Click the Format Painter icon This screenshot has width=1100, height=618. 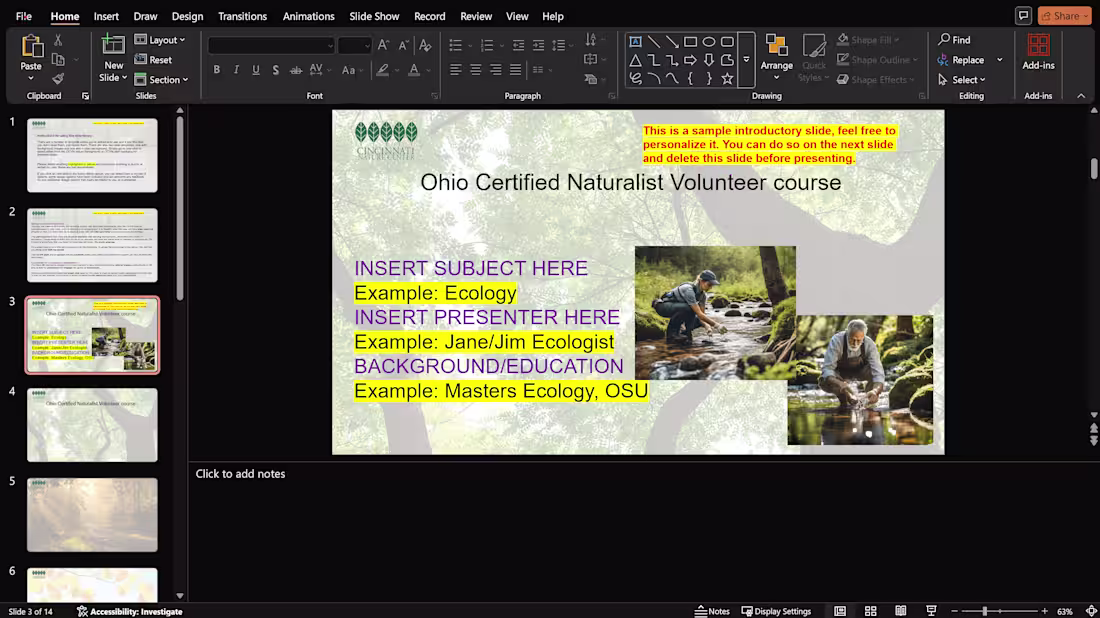click(60, 80)
